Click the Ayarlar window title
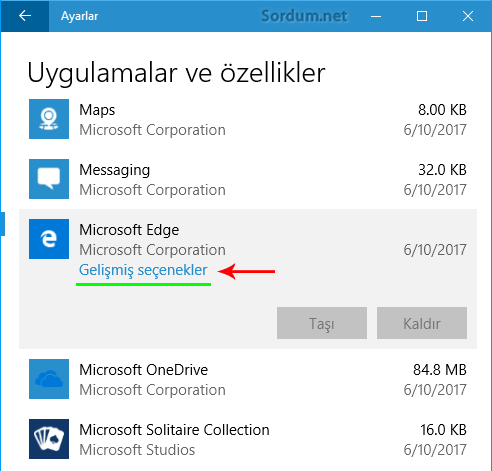Viewport: 492px width, 471px height. coord(79,16)
